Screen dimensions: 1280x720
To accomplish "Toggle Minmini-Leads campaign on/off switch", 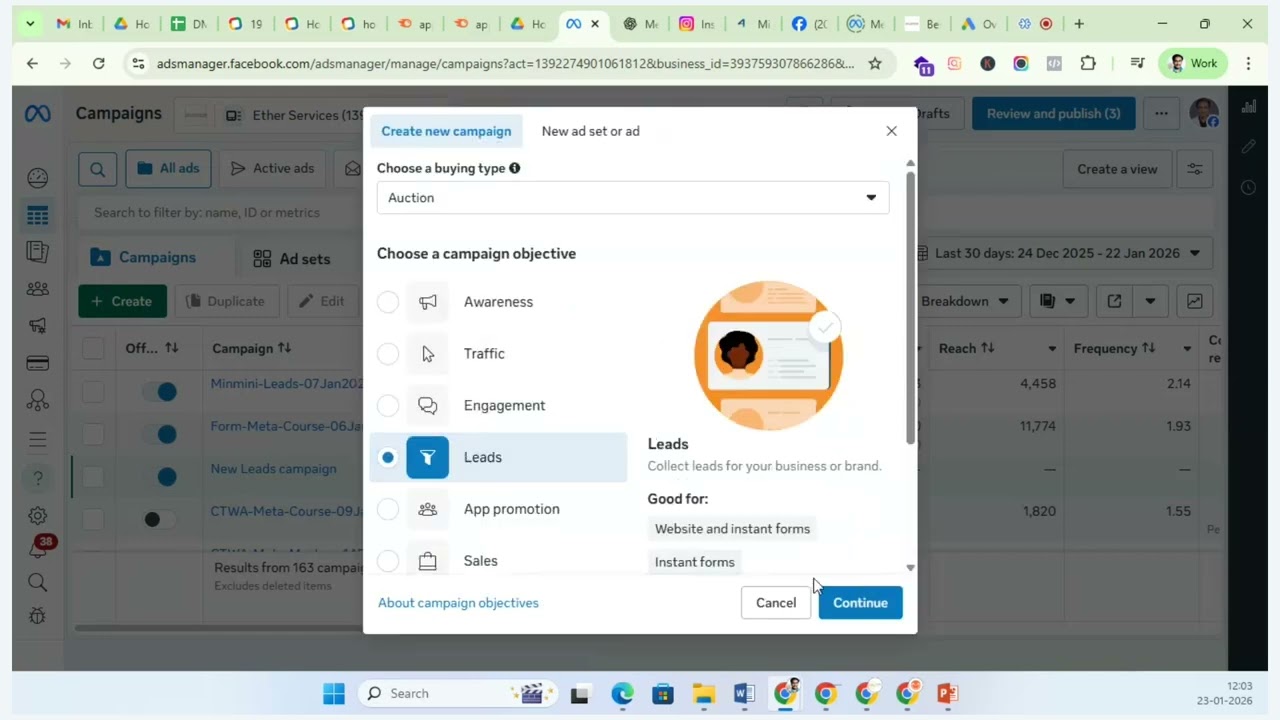I will point(160,391).
